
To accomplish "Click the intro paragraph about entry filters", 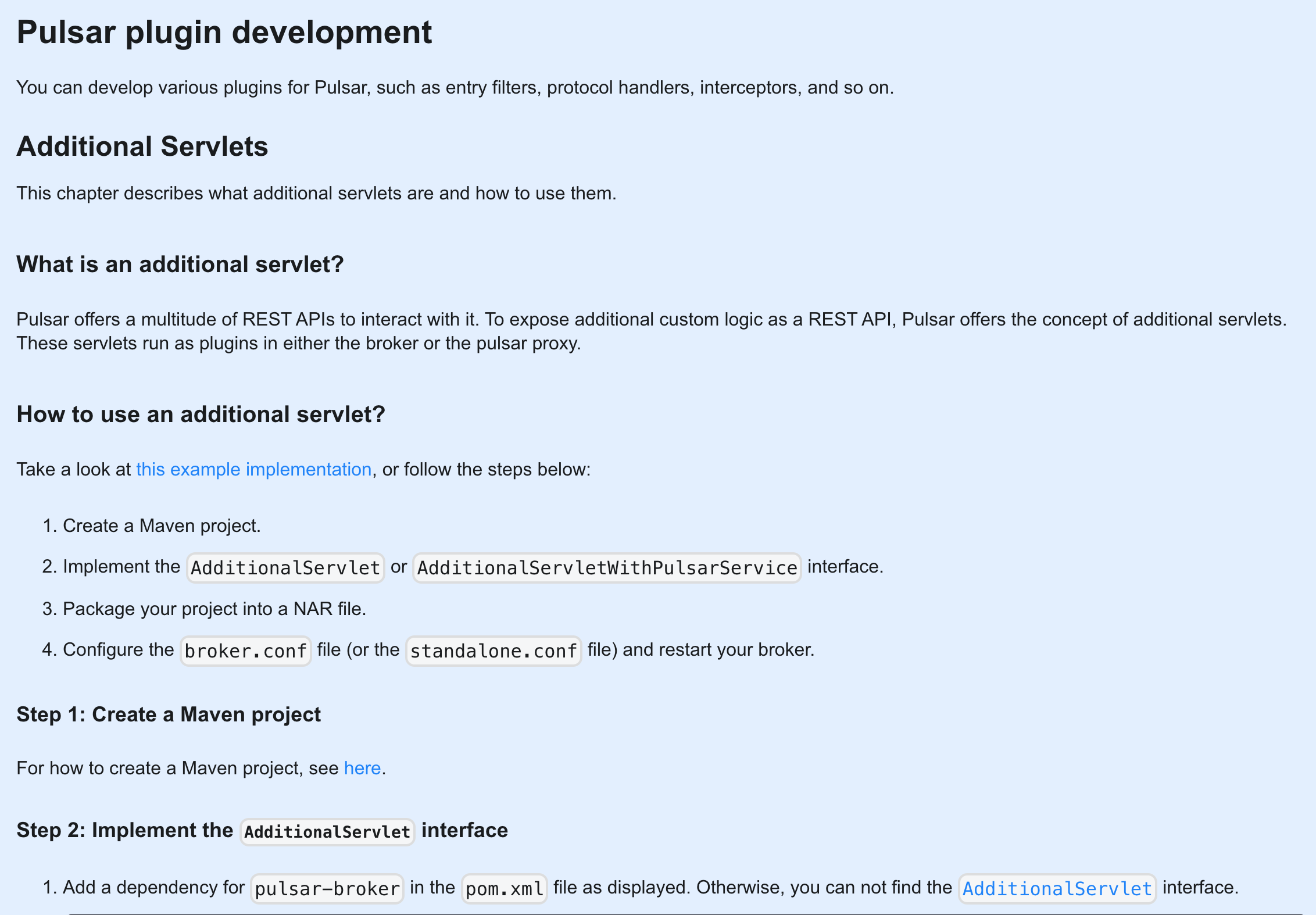I will point(455,88).
